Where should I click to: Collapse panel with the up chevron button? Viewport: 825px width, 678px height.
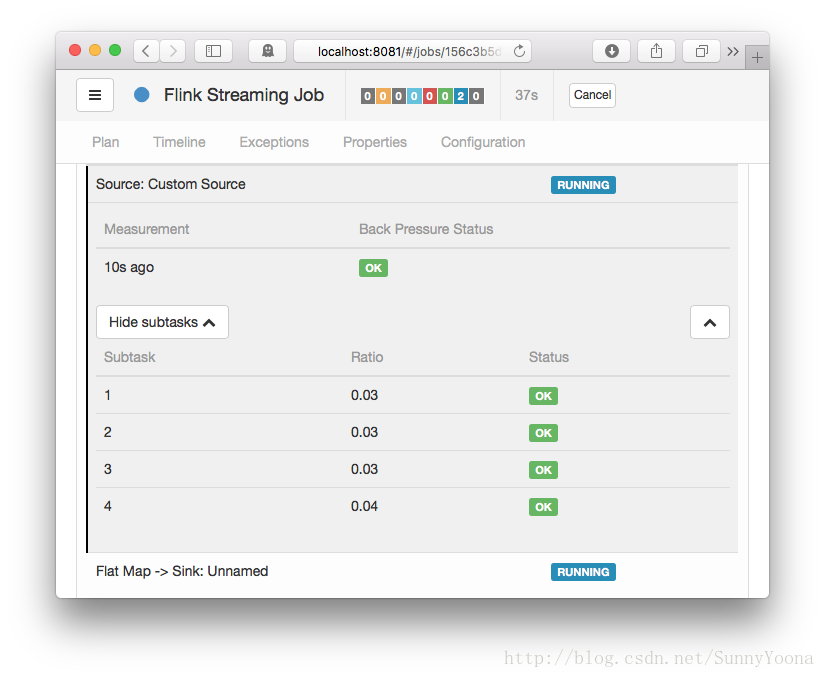pyautogui.click(x=710, y=322)
